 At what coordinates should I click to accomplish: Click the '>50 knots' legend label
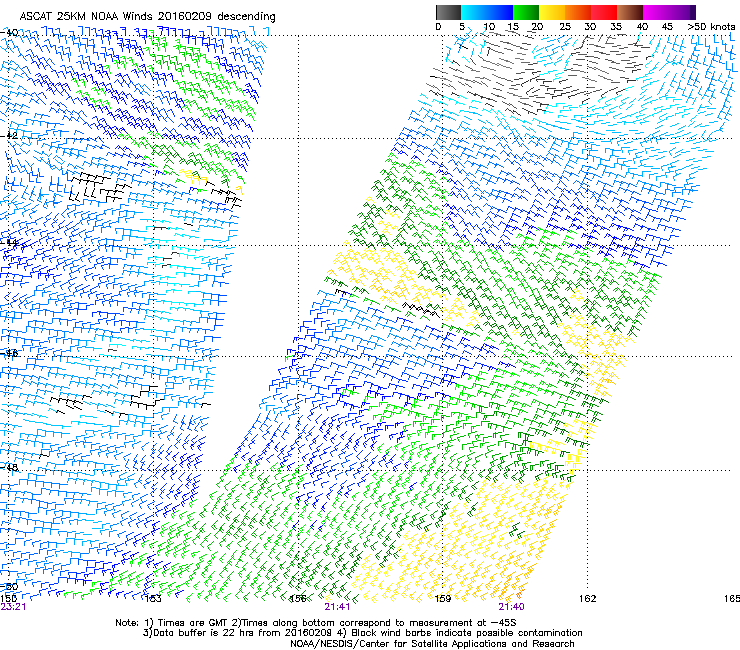[711, 27]
